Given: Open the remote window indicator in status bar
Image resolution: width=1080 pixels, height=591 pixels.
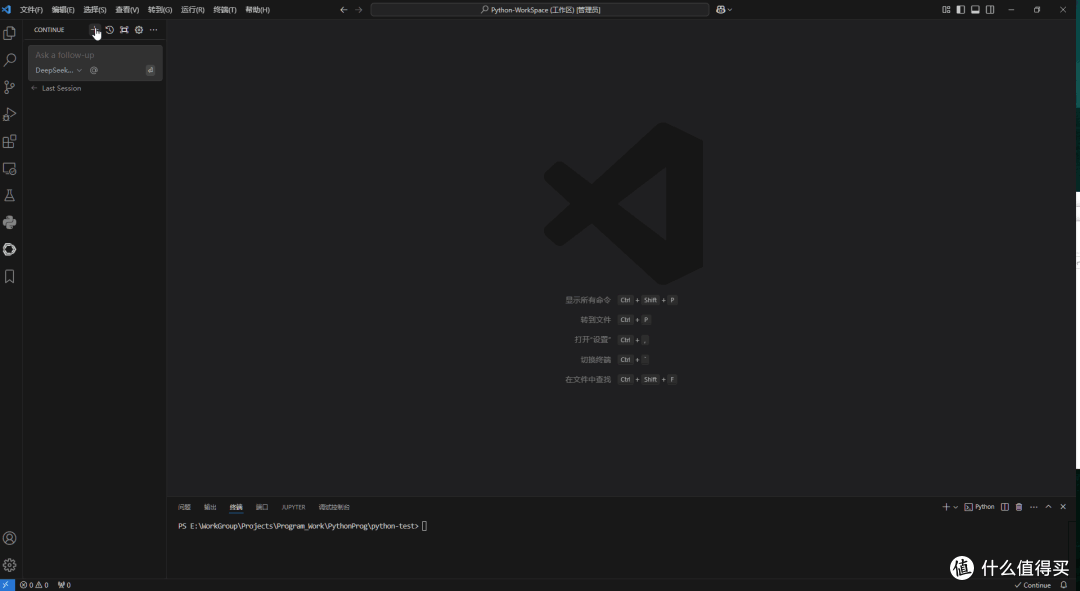Looking at the screenshot, I should (8, 585).
